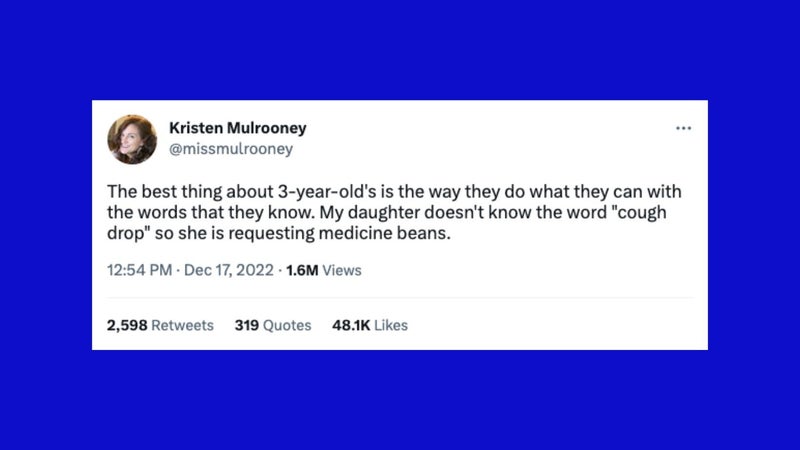The image size is (800, 450).
Task: Open the Kristen Mulrooney display name
Action: click(x=237, y=128)
